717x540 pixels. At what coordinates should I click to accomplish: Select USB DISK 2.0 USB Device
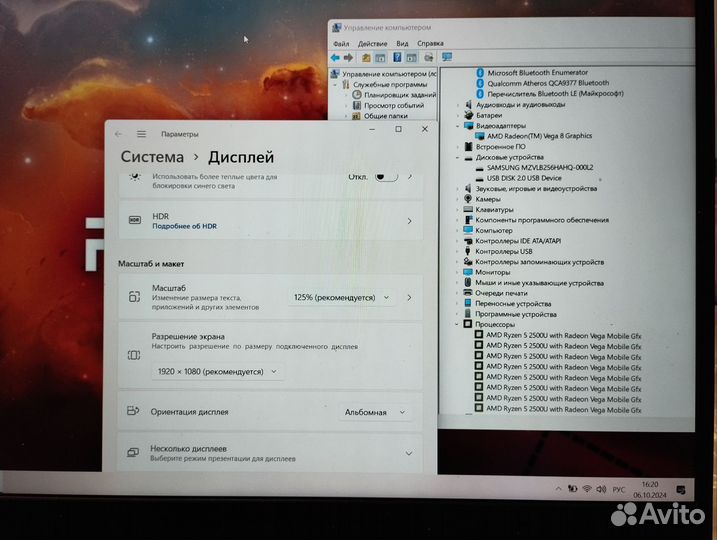[524, 178]
